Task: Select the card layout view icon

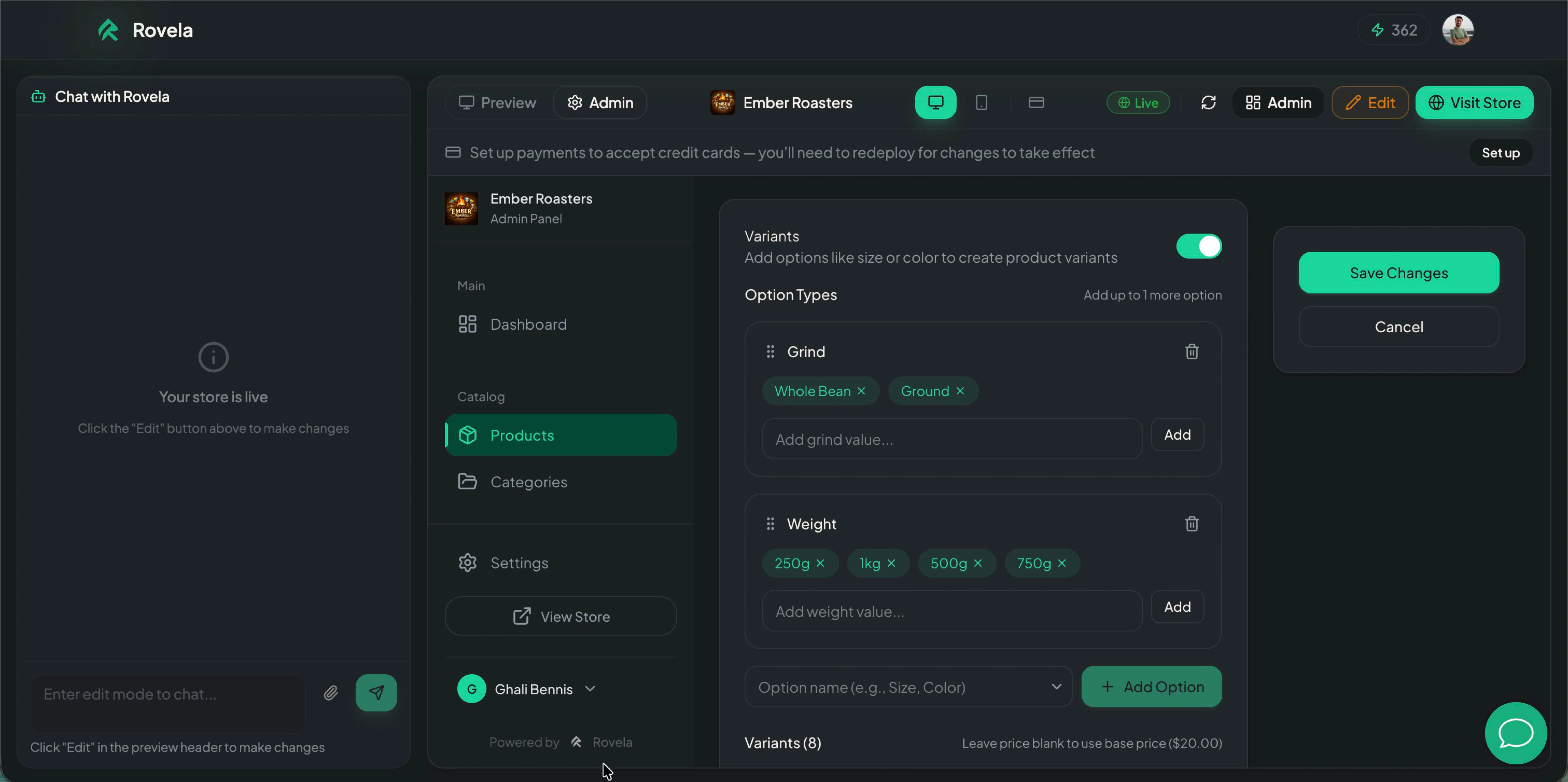Action: pyautogui.click(x=1036, y=102)
